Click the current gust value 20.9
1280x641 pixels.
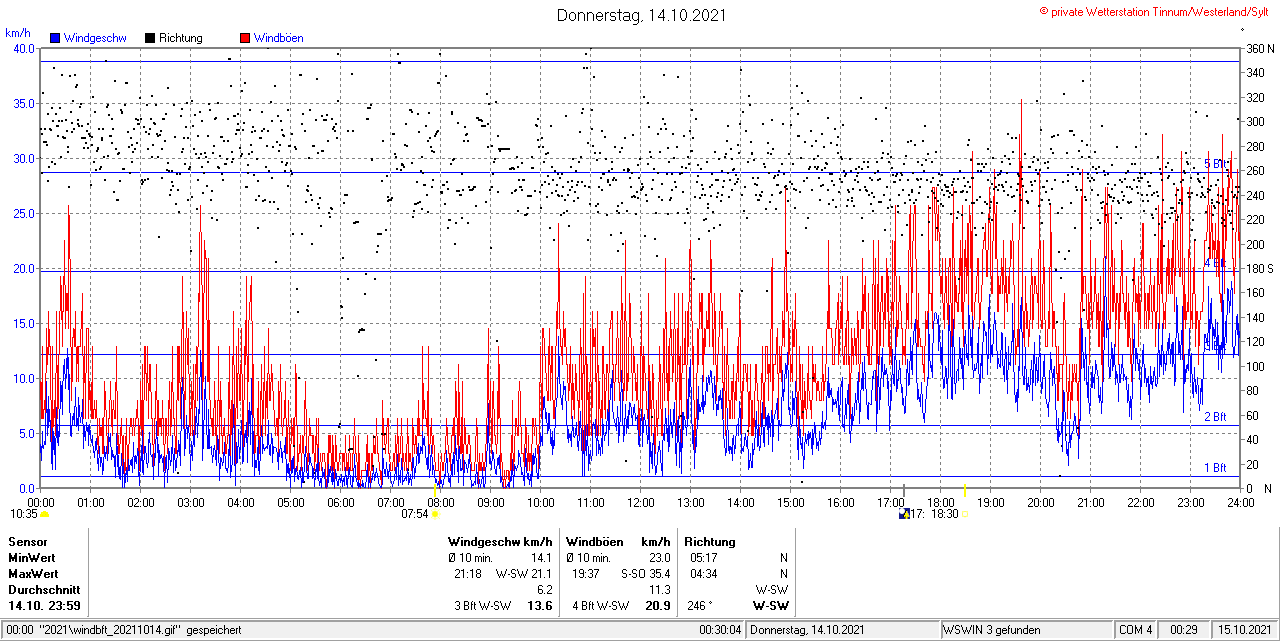click(658, 606)
